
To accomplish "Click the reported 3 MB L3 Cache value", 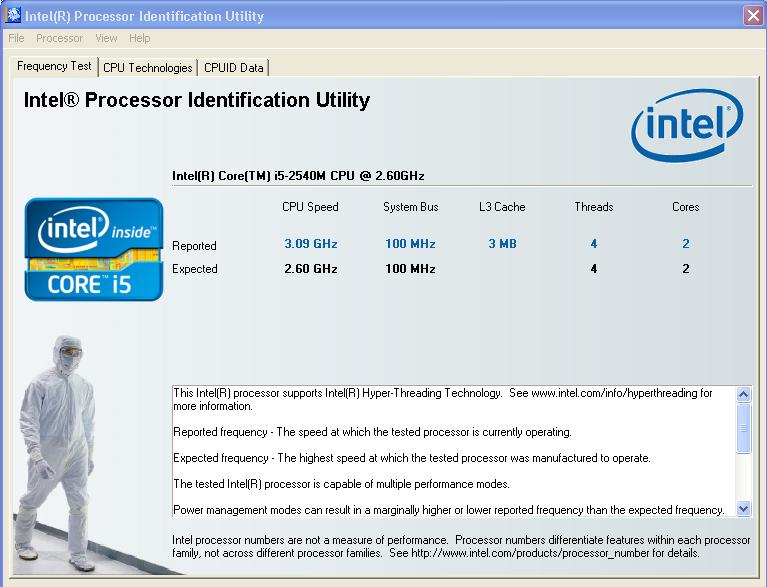I will click(x=502, y=244).
